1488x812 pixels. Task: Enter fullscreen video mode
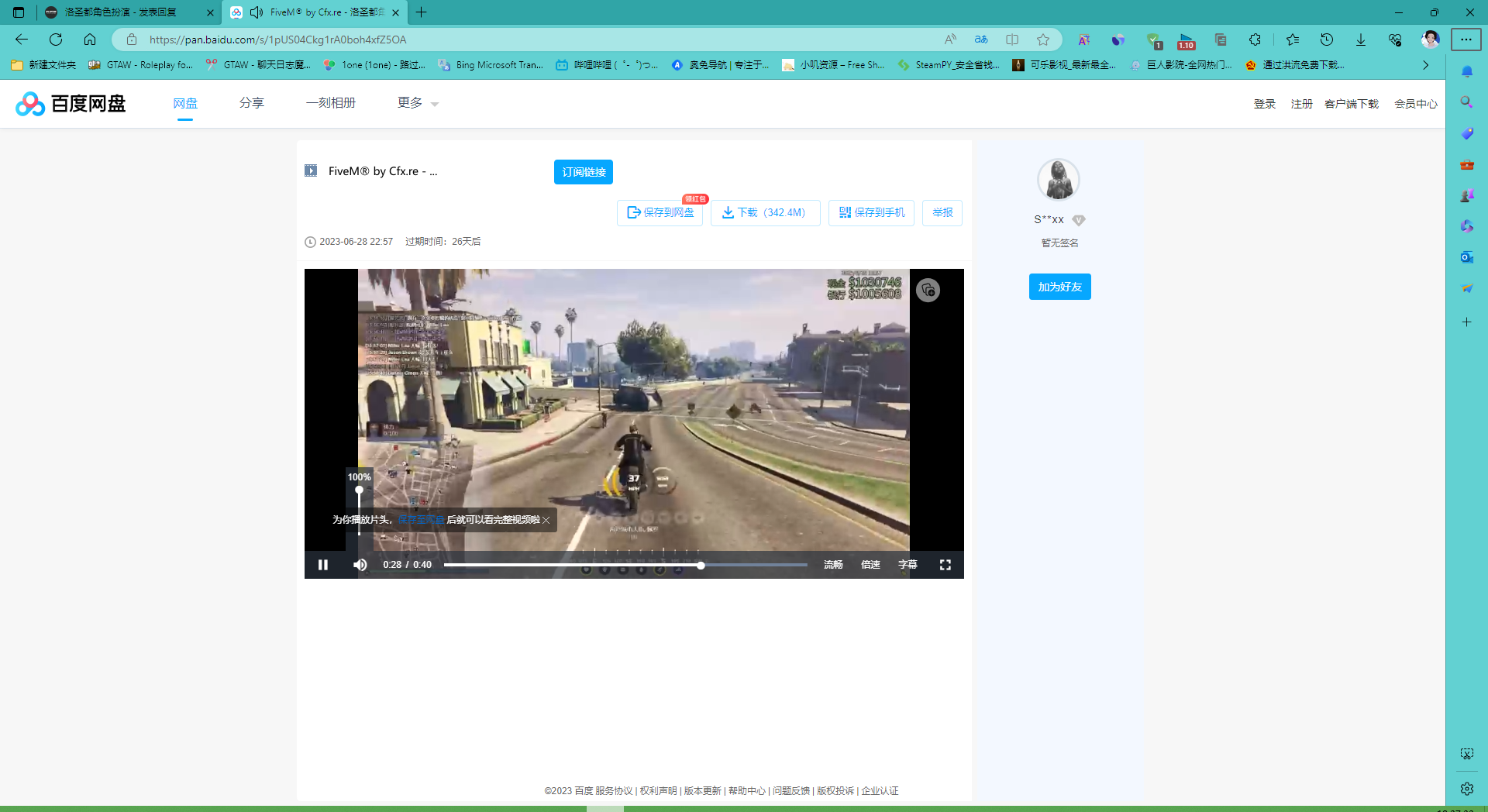pyautogui.click(x=945, y=565)
